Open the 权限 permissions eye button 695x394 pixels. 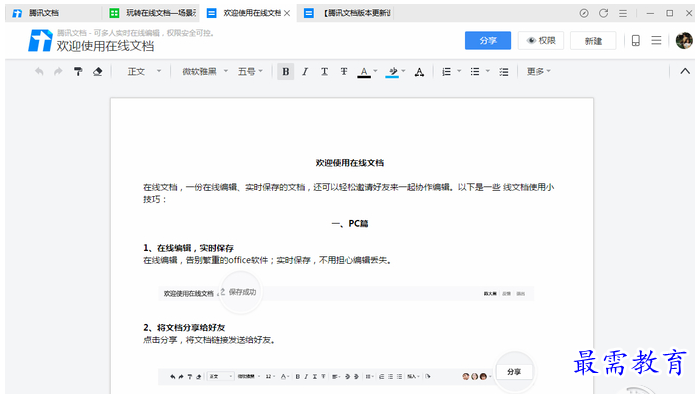point(541,41)
